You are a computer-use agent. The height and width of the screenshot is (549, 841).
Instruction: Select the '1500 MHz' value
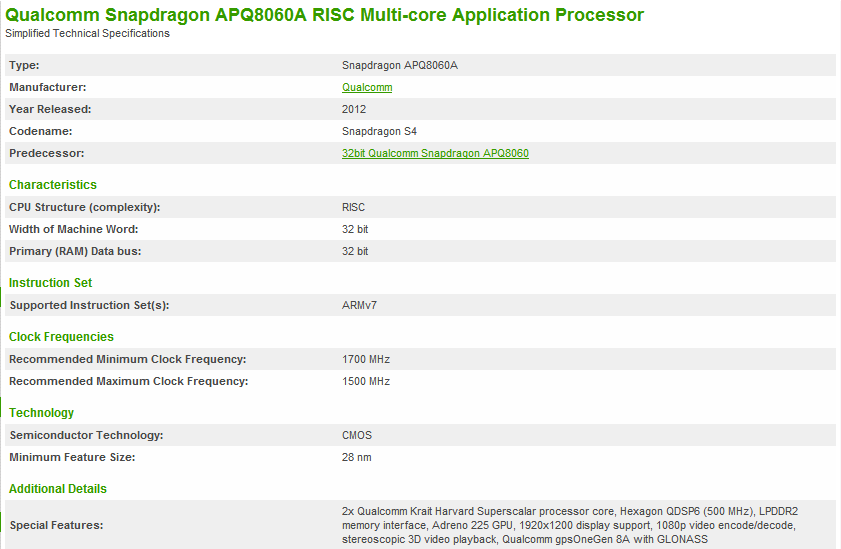coord(366,382)
